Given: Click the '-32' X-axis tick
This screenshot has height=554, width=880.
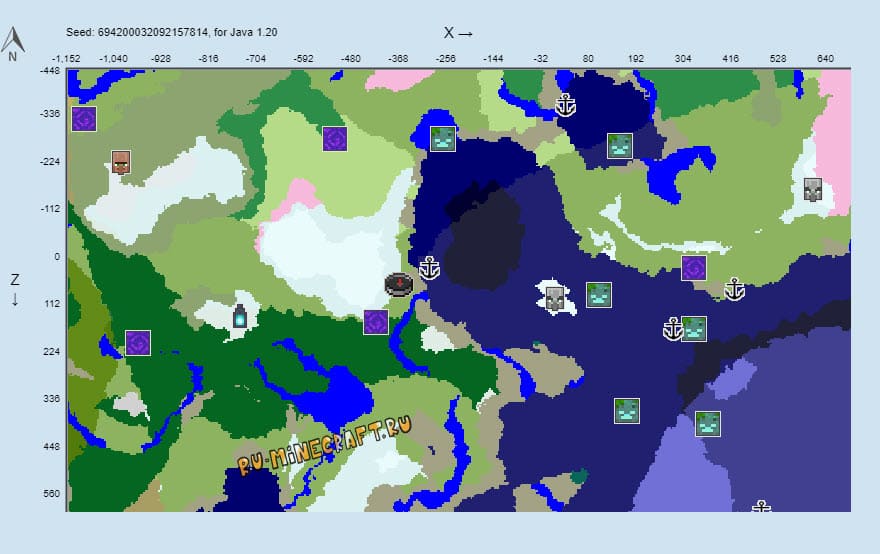Looking at the screenshot, I should pyautogui.click(x=540, y=58).
